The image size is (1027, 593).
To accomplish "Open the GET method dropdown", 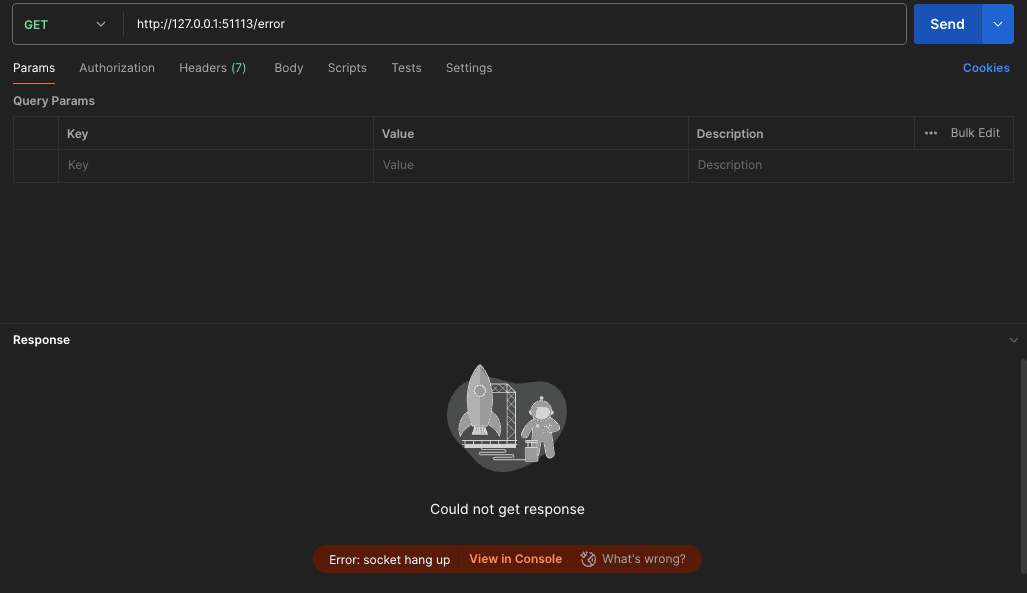I will pos(64,24).
